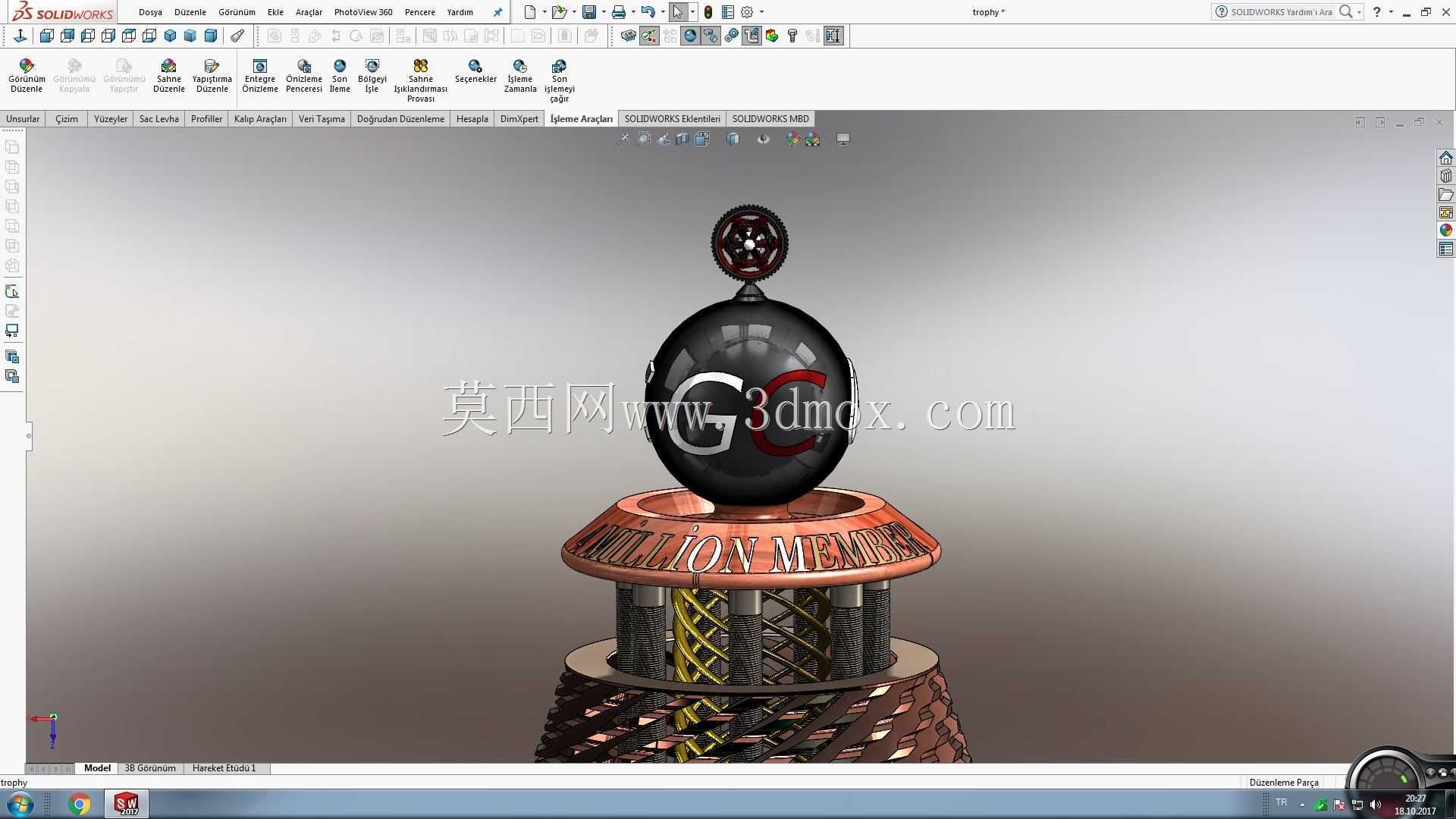Expand the Open file dropdown arrow
Image resolution: width=1456 pixels, height=819 pixels.
tap(574, 12)
